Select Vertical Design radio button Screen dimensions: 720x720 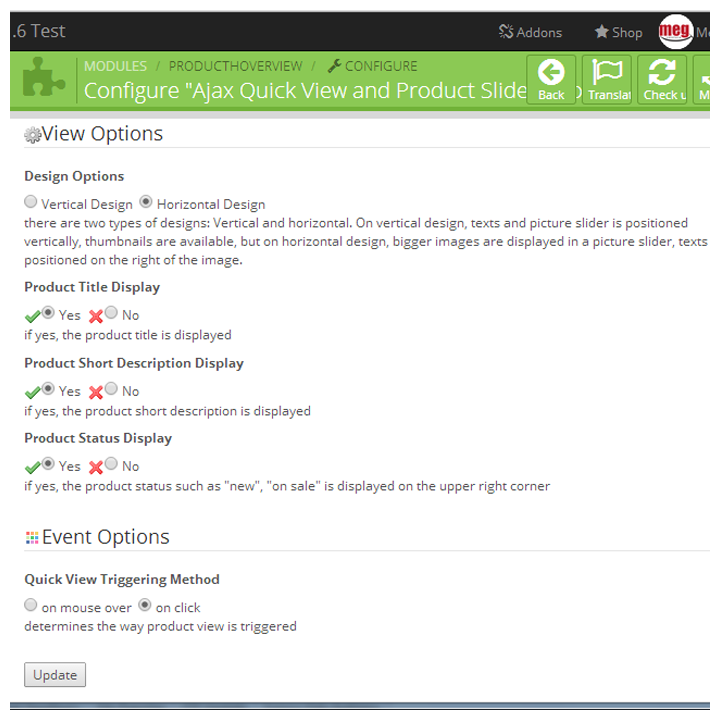click(31, 202)
